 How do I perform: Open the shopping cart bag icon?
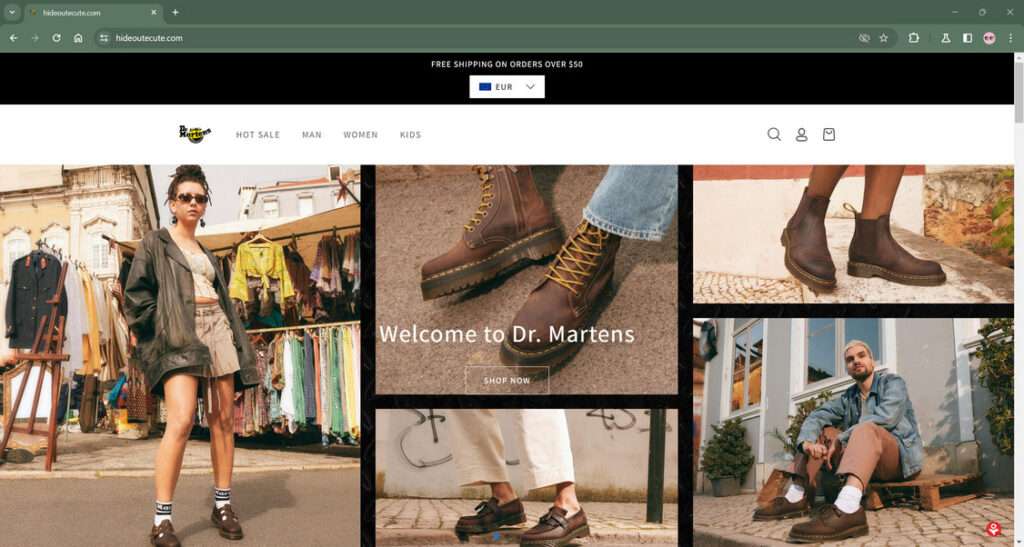click(x=829, y=134)
